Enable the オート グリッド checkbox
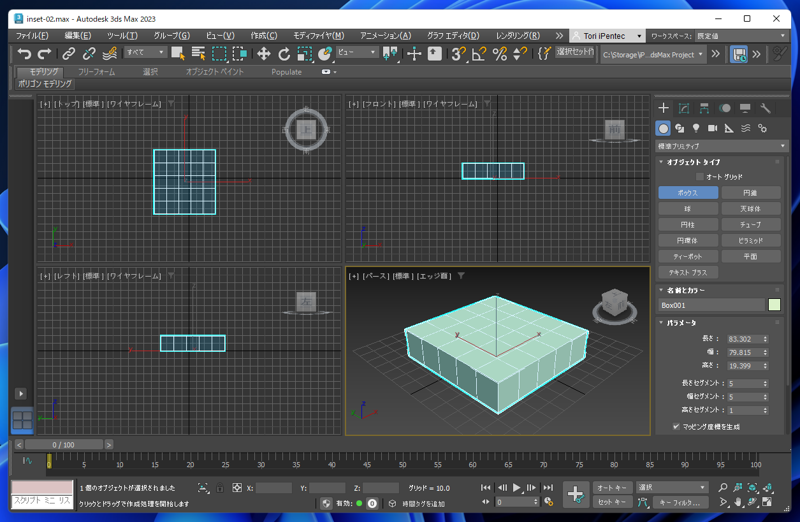The image size is (800, 522). 699,177
